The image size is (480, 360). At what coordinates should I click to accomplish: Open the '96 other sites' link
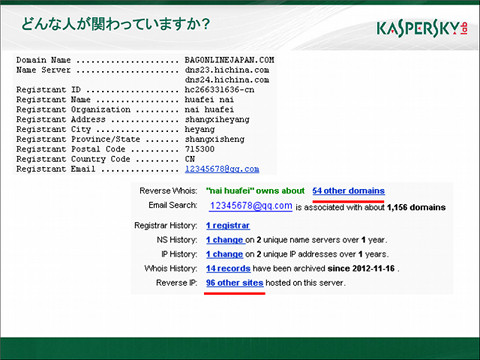point(234,283)
